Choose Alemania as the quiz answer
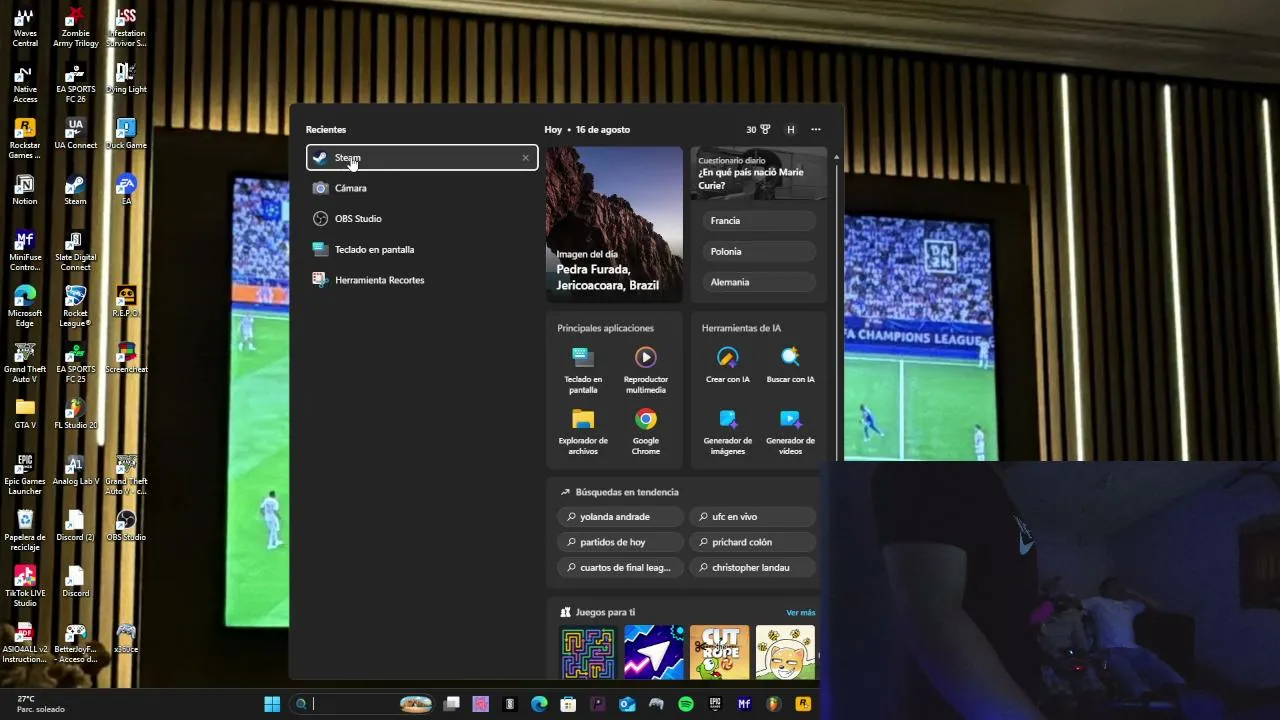Screen dimensions: 1280x720 click(x=759, y=282)
